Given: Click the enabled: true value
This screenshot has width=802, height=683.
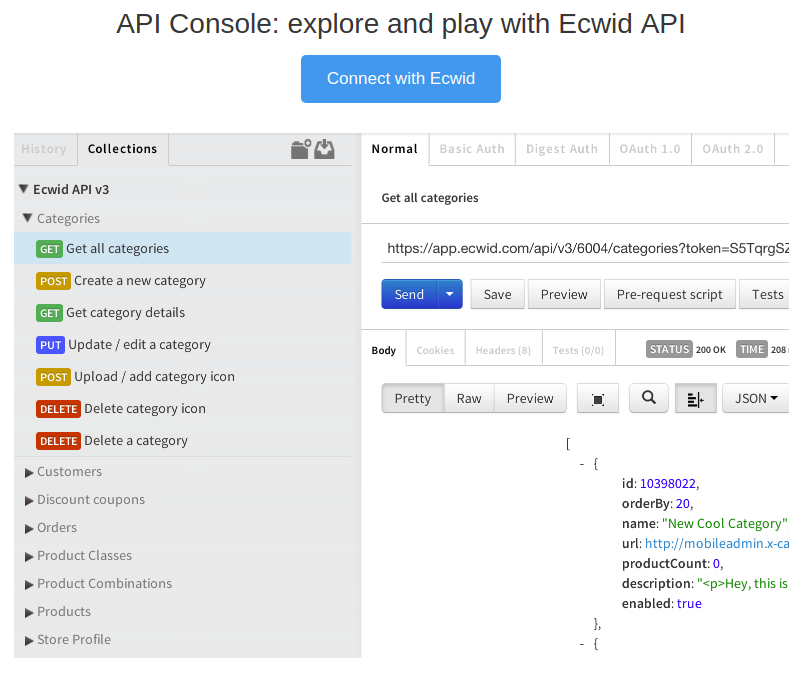Looking at the screenshot, I should (689, 604).
